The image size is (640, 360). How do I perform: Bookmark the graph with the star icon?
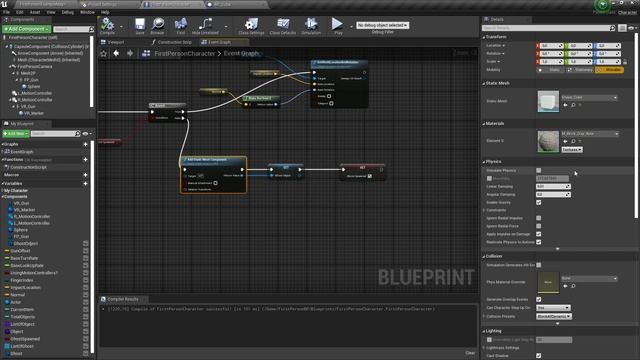click(x=104, y=53)
